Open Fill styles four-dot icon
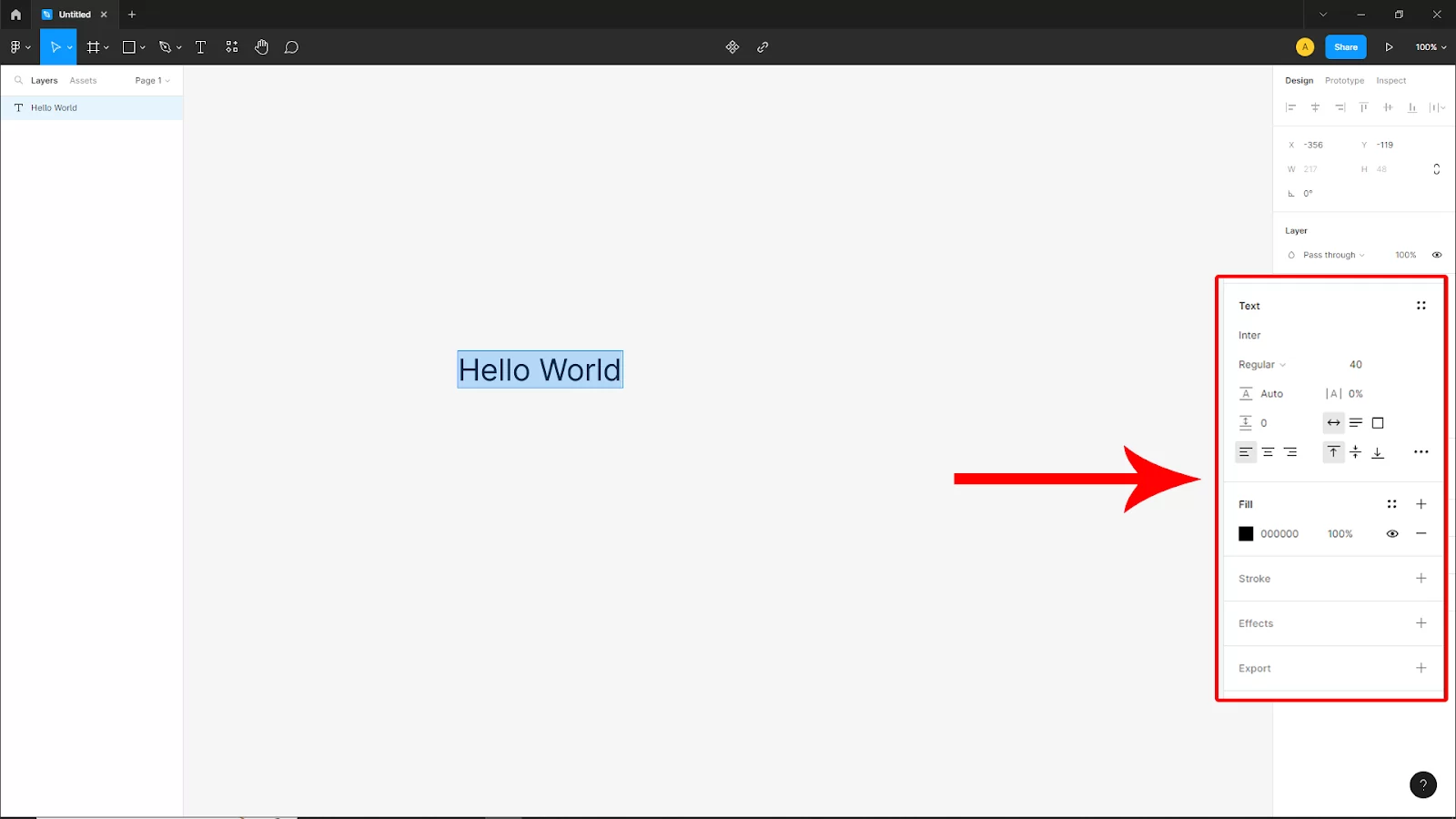The height and width of the screenshot is (819, 1456). tap(1391, 504)
